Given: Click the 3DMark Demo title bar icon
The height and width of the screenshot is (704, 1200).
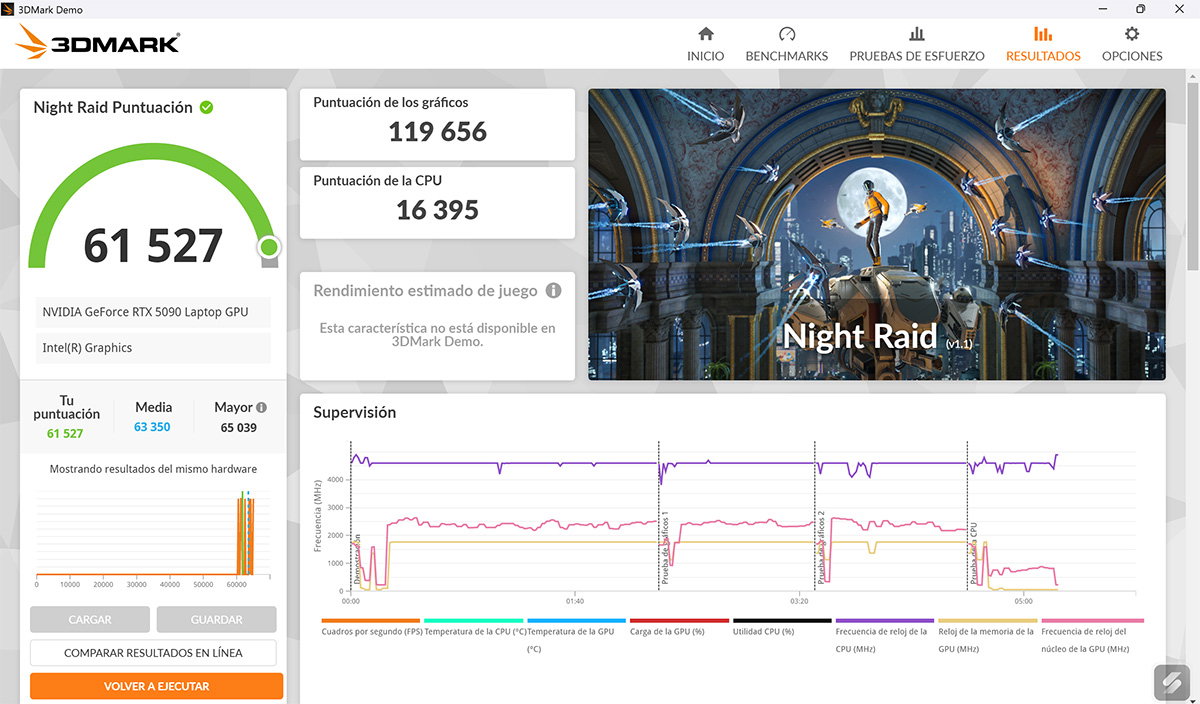Looking at the screenshot, I should point(9,9).
